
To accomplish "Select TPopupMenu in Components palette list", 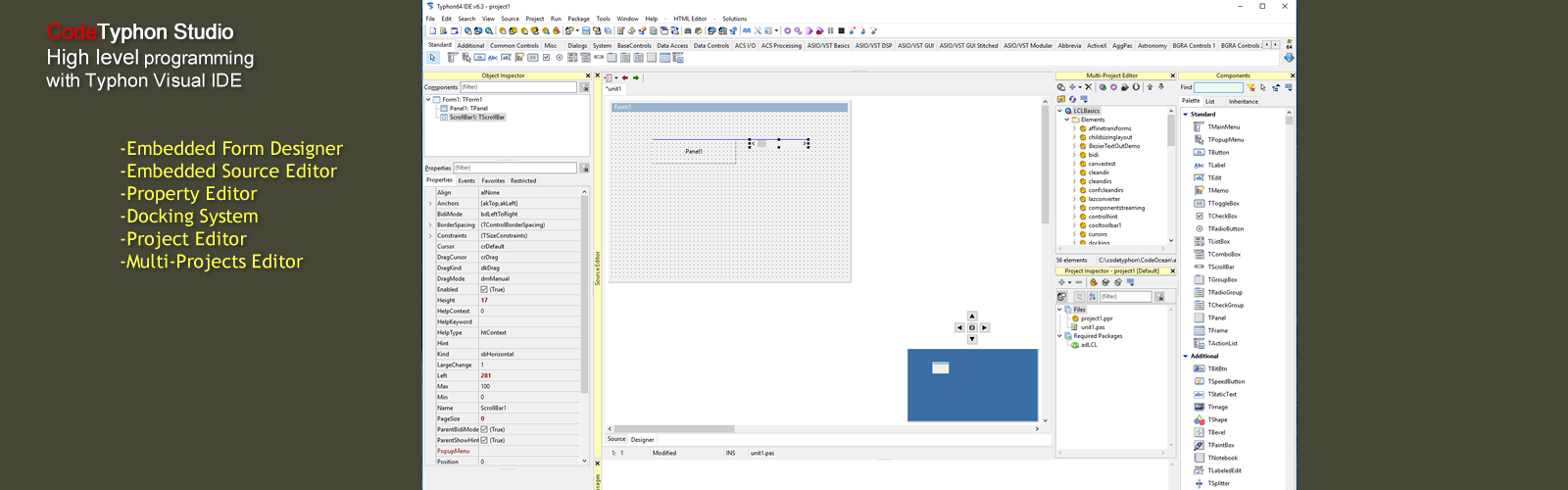I will pyautogui.click(x=1226, y=140).
